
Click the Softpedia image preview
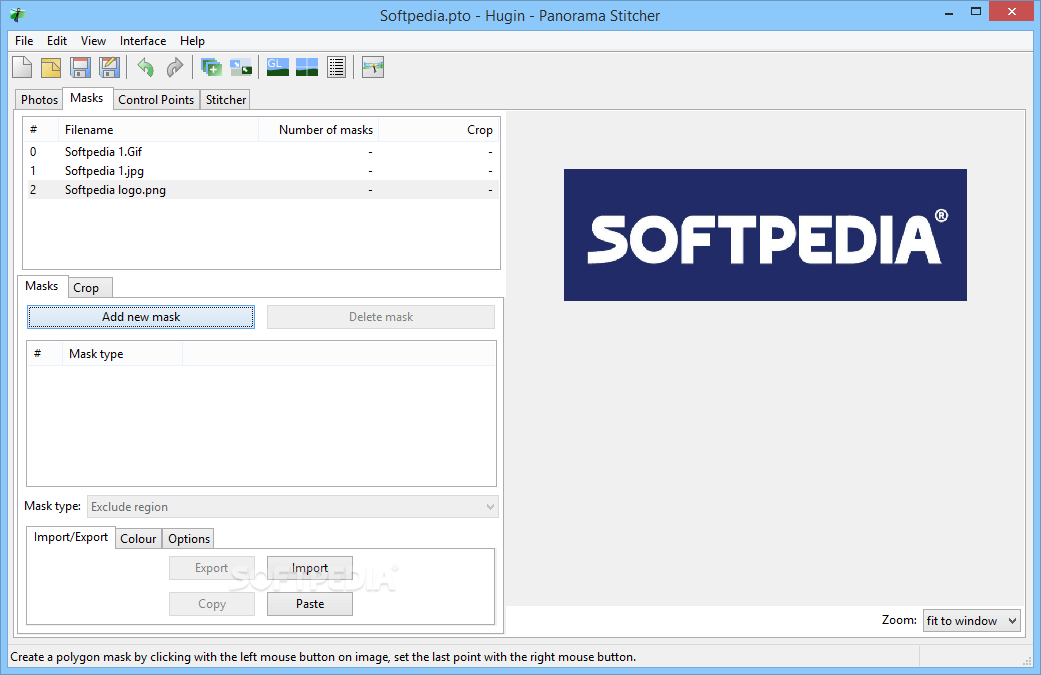(x=765, y=235)
